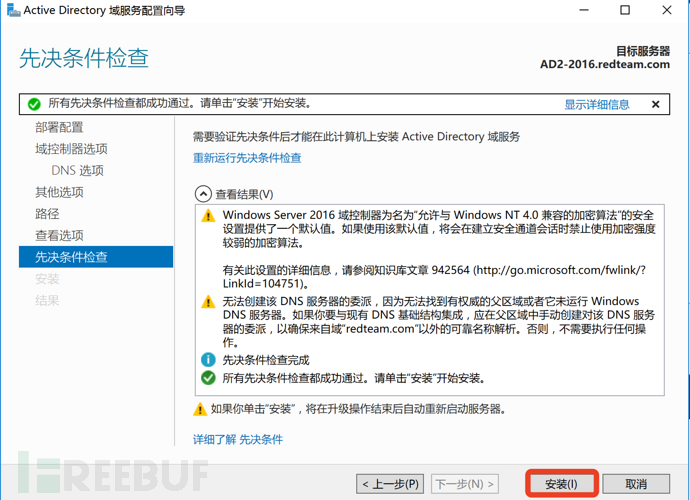Close the wizard window

click(667, 10)
